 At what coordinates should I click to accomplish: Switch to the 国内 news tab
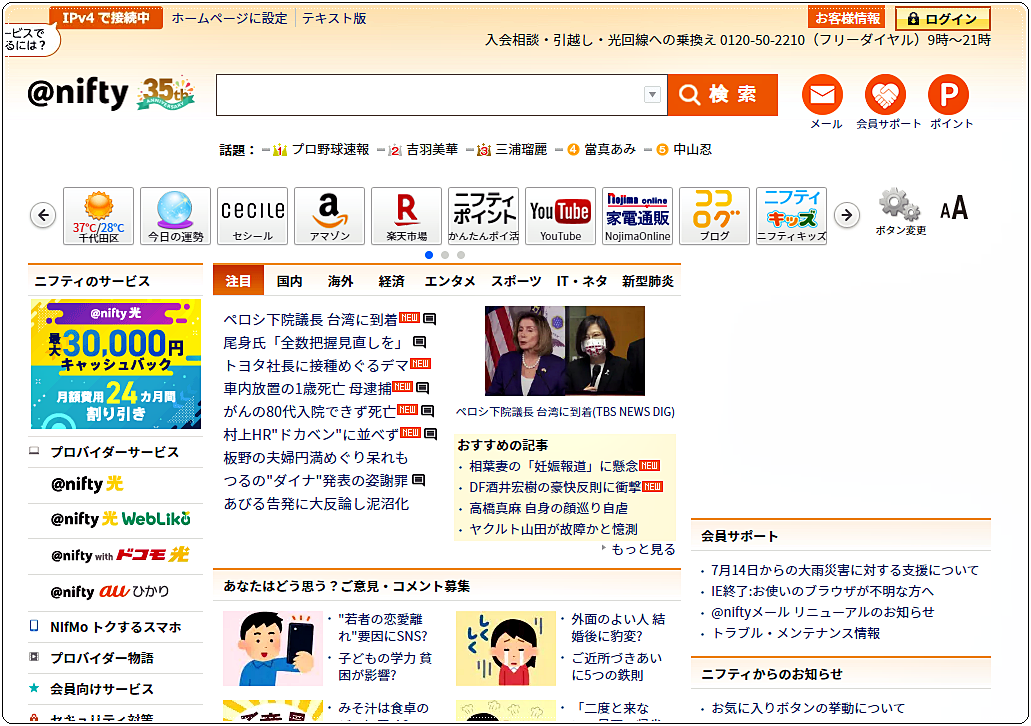point(289,281)
